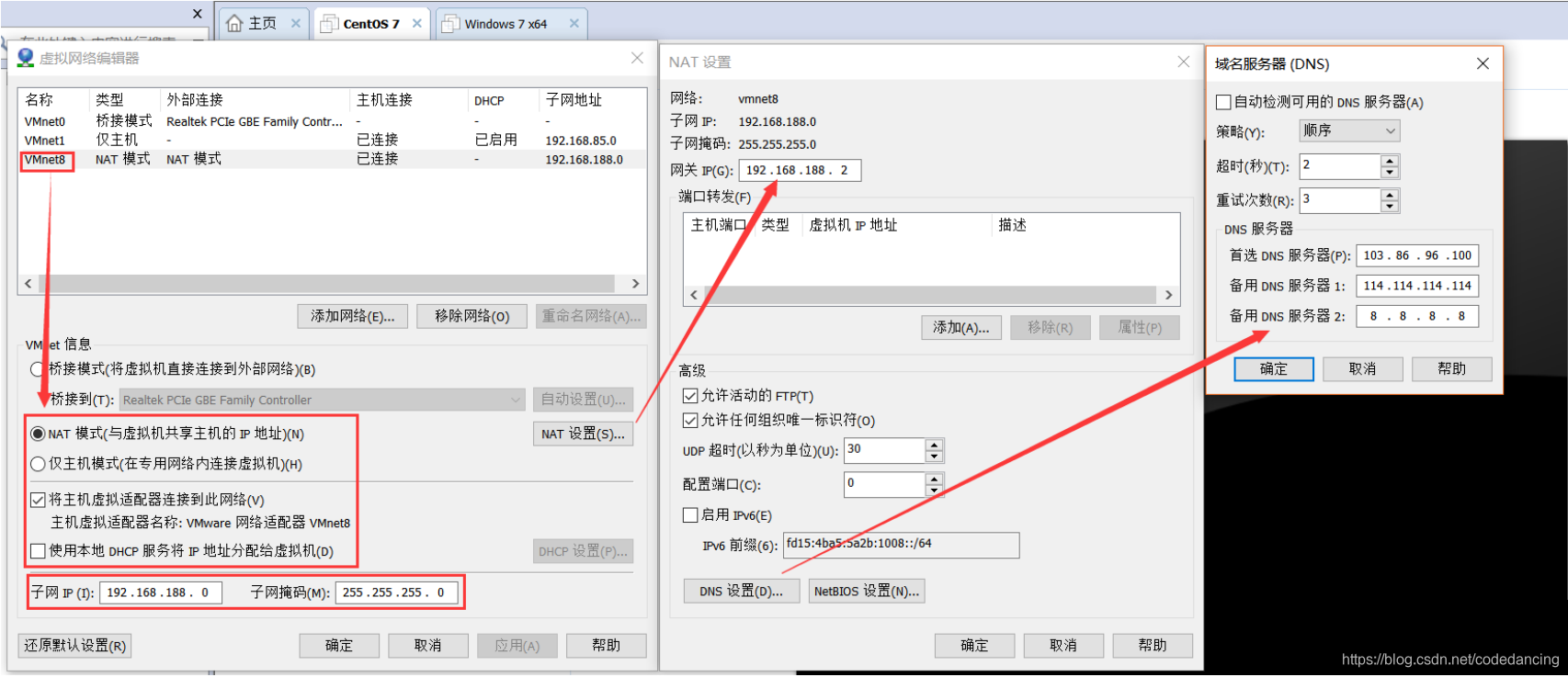1568x677 pixels.
Task: Select NAT 模式 radio button
Action: coord(38,434)
